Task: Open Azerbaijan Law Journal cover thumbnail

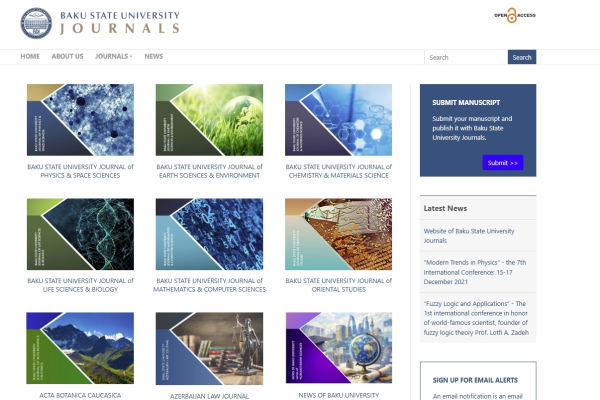Action: pyautogui.click(x=209, y=348)
